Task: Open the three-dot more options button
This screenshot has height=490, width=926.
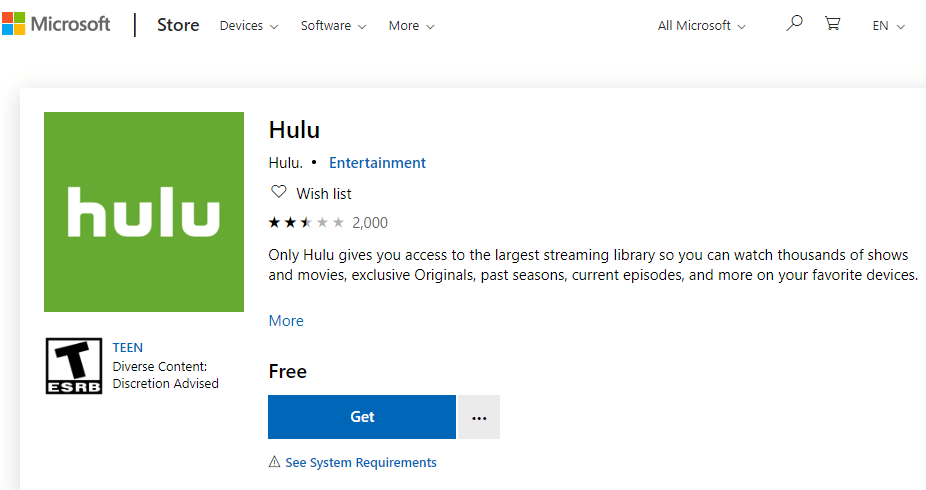Action: point(479,417)
